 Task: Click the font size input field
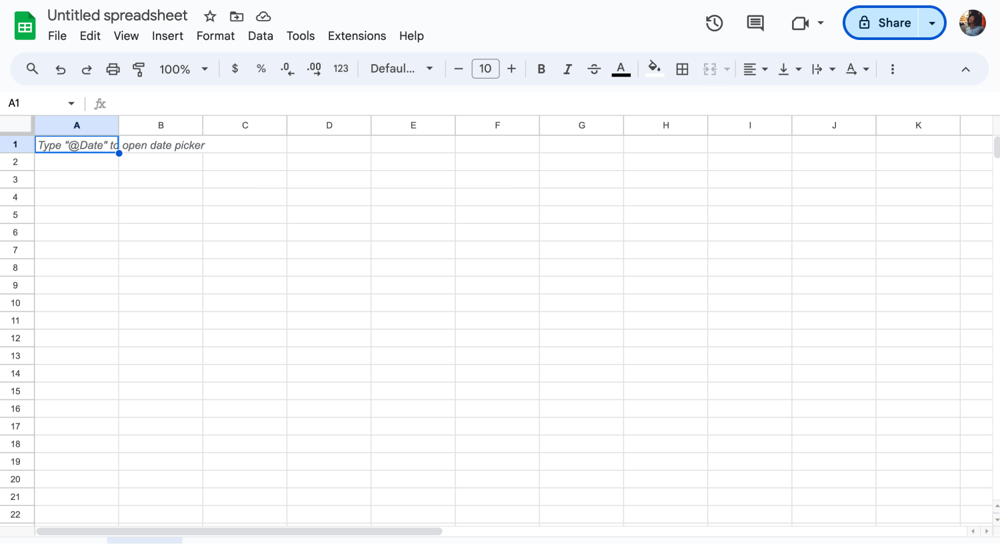coord(485,69)
